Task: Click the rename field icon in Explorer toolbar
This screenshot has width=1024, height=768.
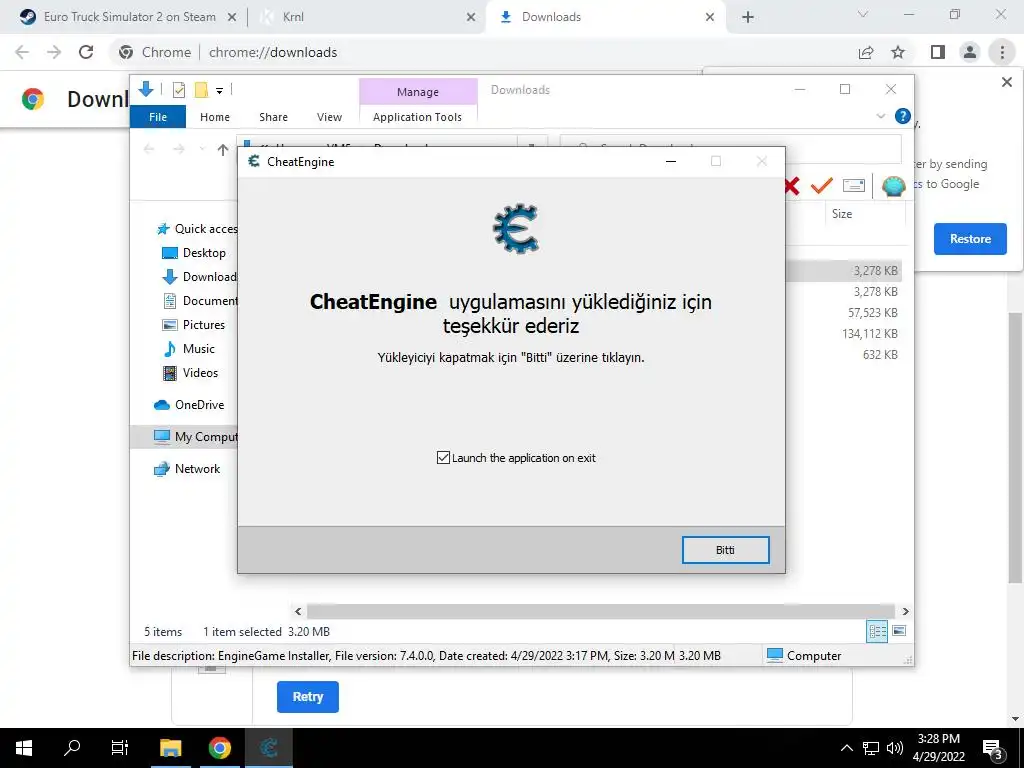Action: (x=854, y=185)
